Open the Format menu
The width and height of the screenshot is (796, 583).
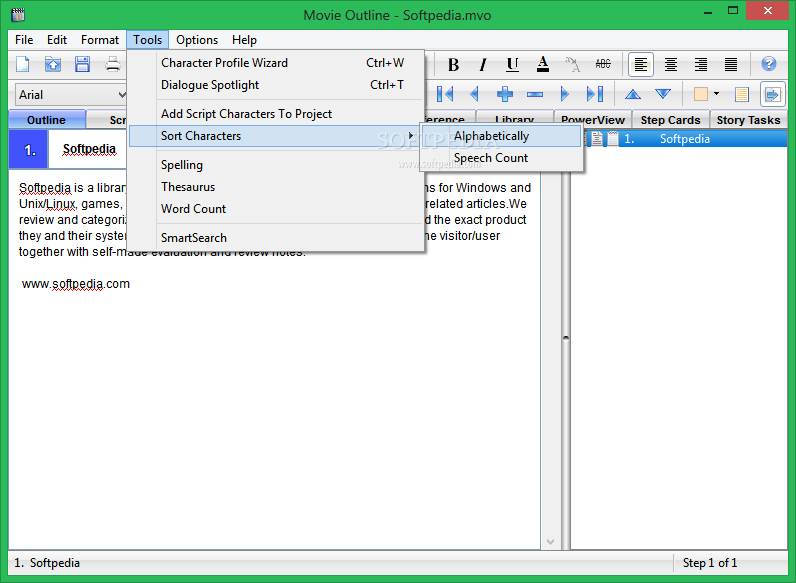pyautogui.click(x=100, y=40)
